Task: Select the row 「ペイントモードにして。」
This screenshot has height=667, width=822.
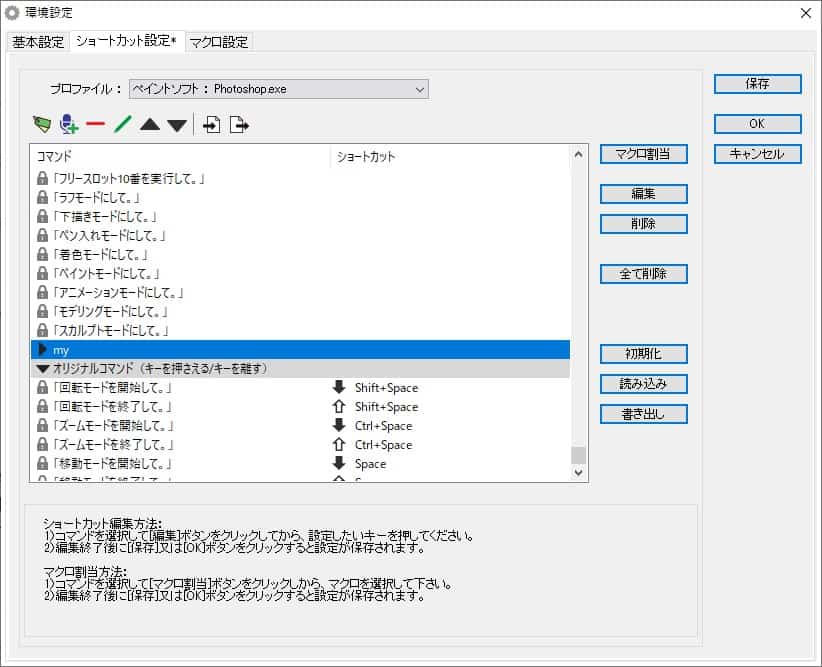Action: click(300, 273)
